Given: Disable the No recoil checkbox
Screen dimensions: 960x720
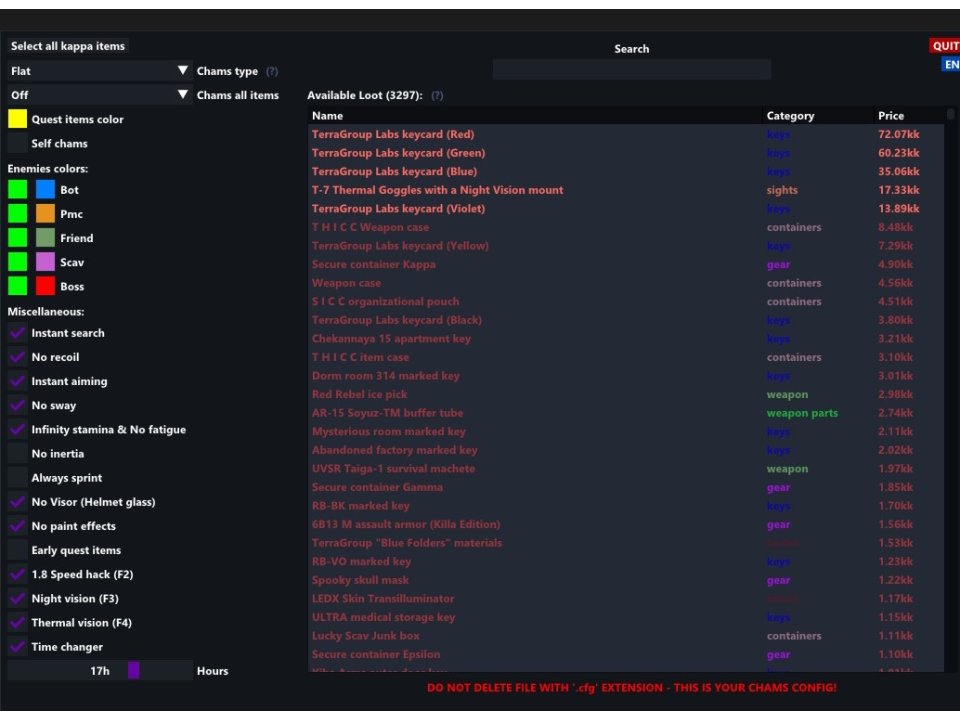Looking at the screenshot, I should [18, 357].
